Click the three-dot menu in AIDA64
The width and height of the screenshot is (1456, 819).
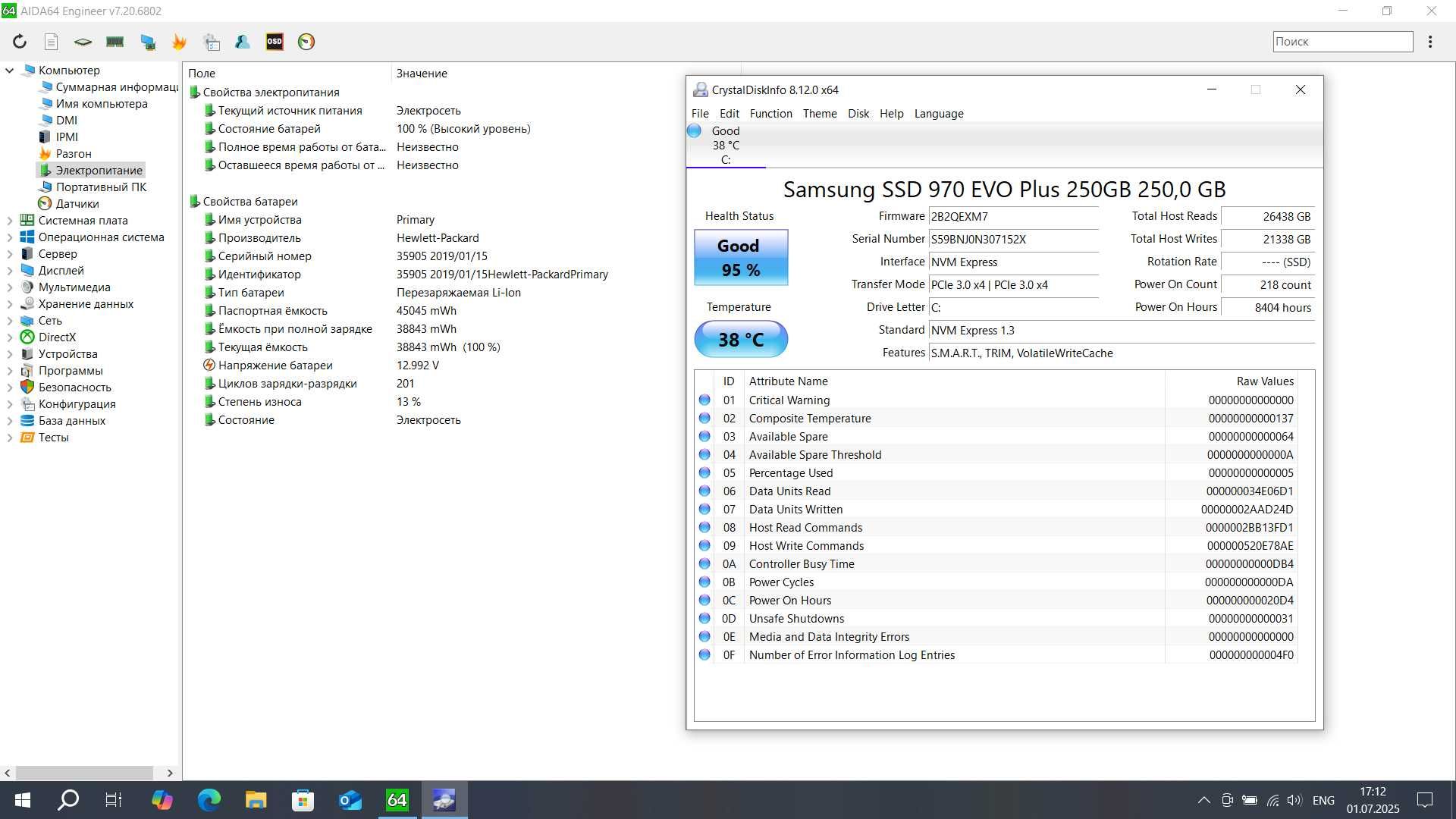pos(1430,42)
